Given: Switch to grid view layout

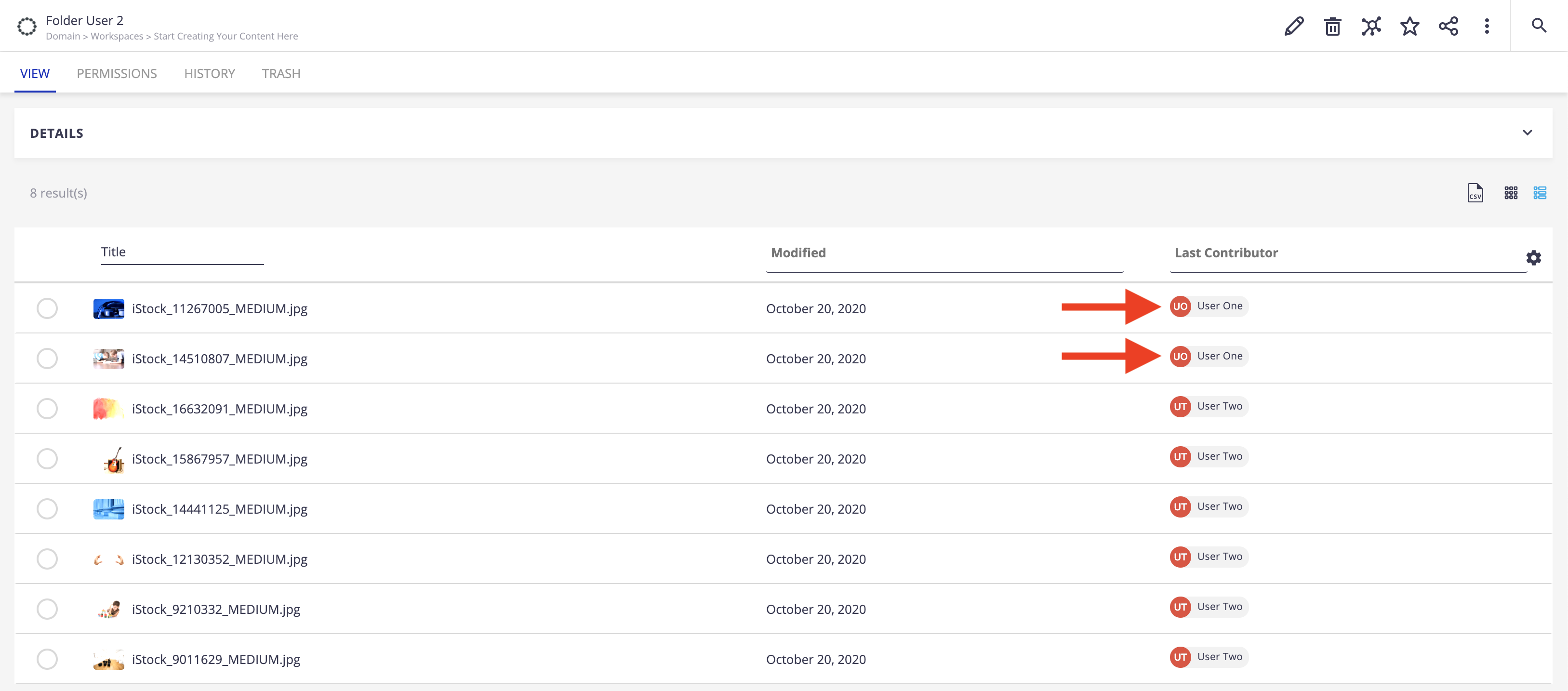Looking at the screenshot, I should (1511, 191).
